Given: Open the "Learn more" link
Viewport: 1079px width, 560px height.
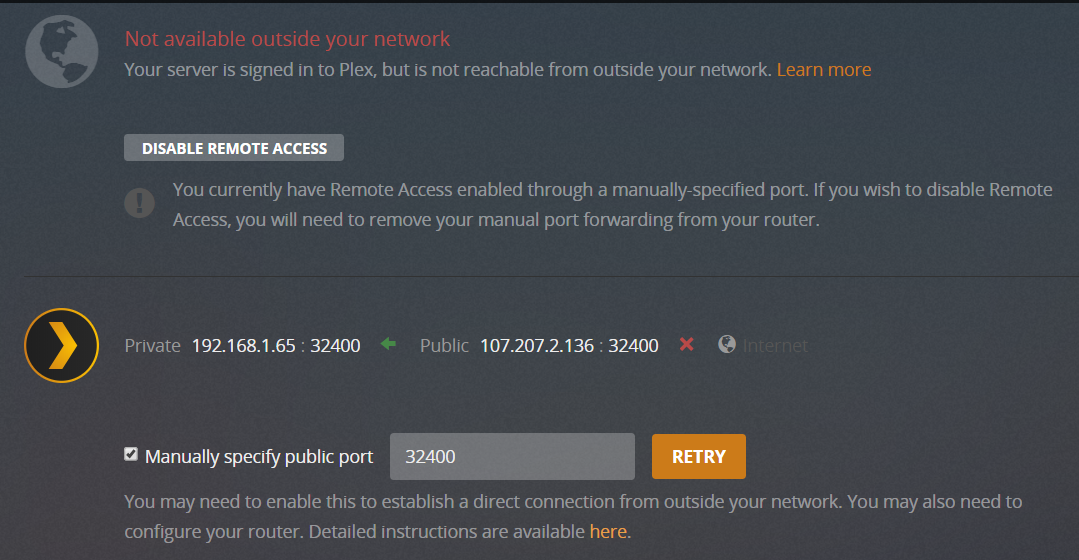Looking at the screenshot, I should pyautogui.click(x=824, y=70).
